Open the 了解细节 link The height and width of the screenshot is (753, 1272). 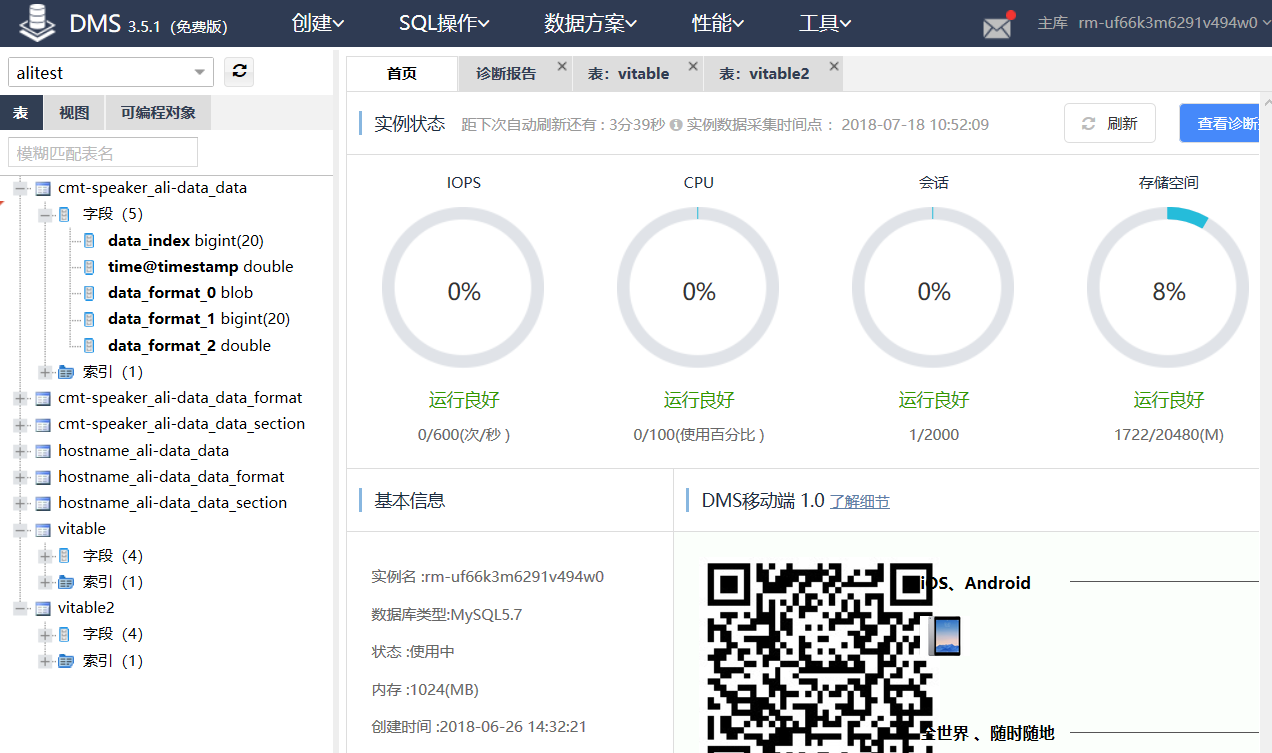tap(860, 502)
